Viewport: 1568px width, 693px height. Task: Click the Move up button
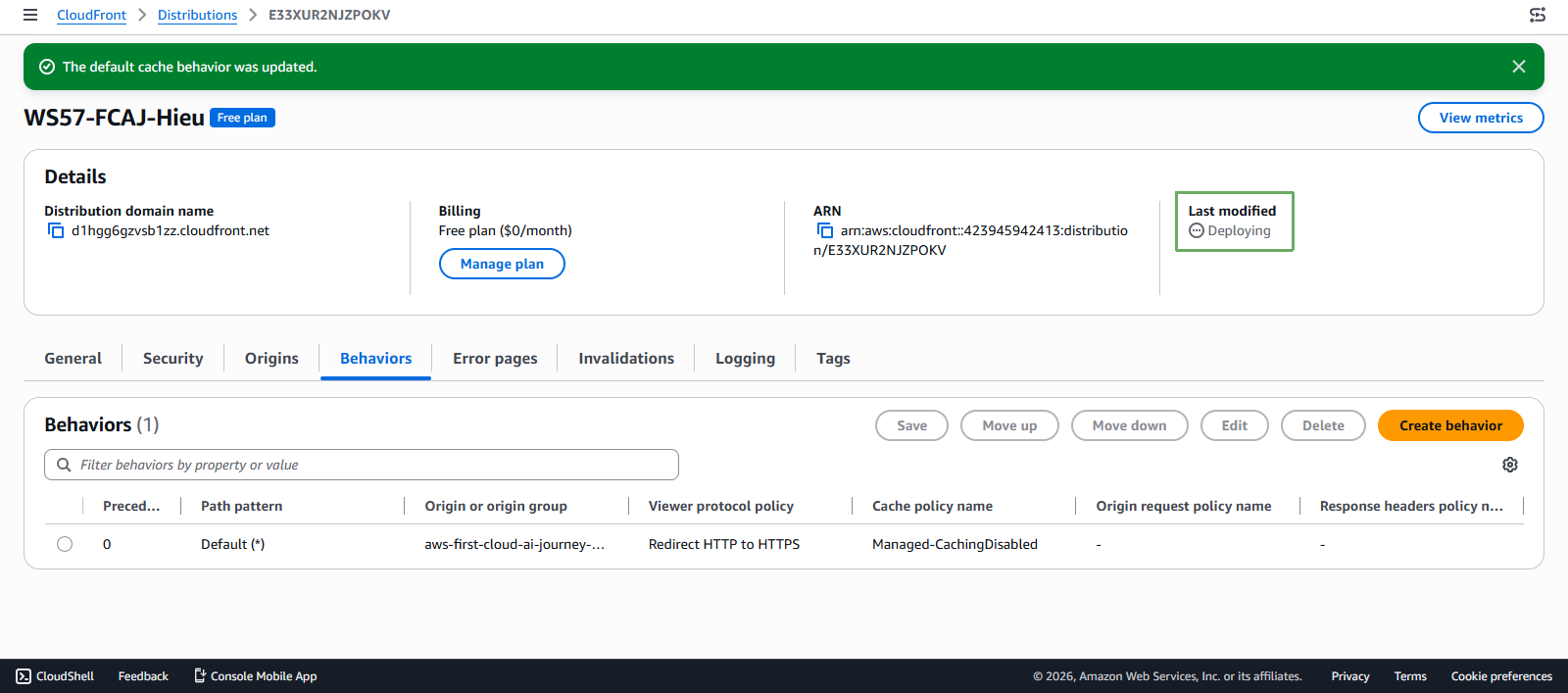(x=1009, y=425)
